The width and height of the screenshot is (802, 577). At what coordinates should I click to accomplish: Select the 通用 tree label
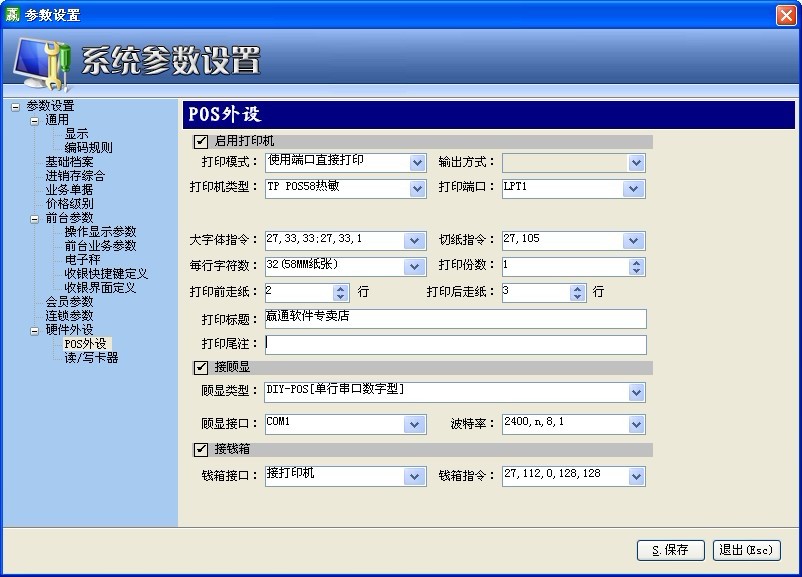coord(57,120)
